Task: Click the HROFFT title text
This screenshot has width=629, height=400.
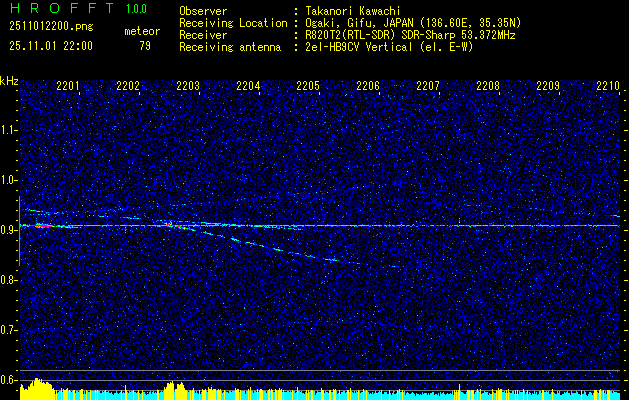Action: (62, 8)
